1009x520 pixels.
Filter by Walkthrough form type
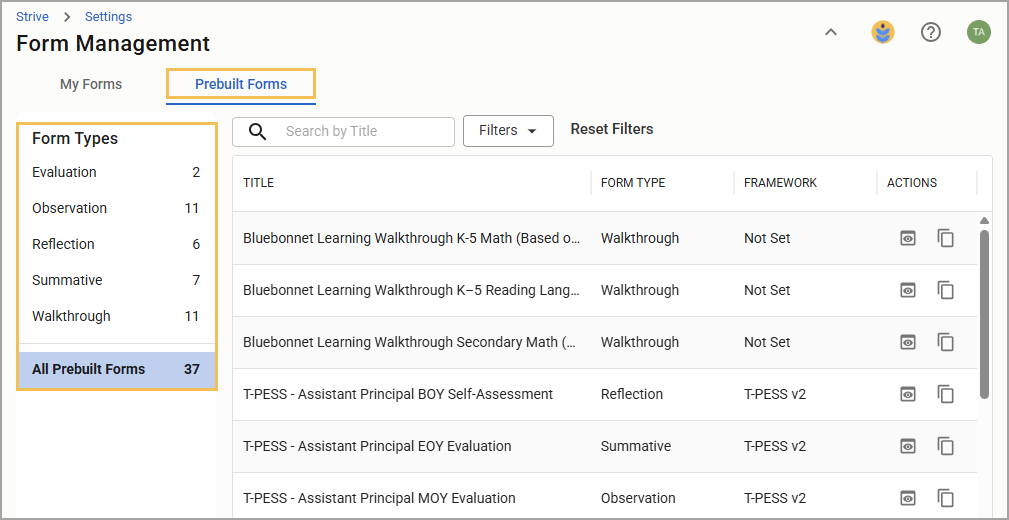[116, 317]
